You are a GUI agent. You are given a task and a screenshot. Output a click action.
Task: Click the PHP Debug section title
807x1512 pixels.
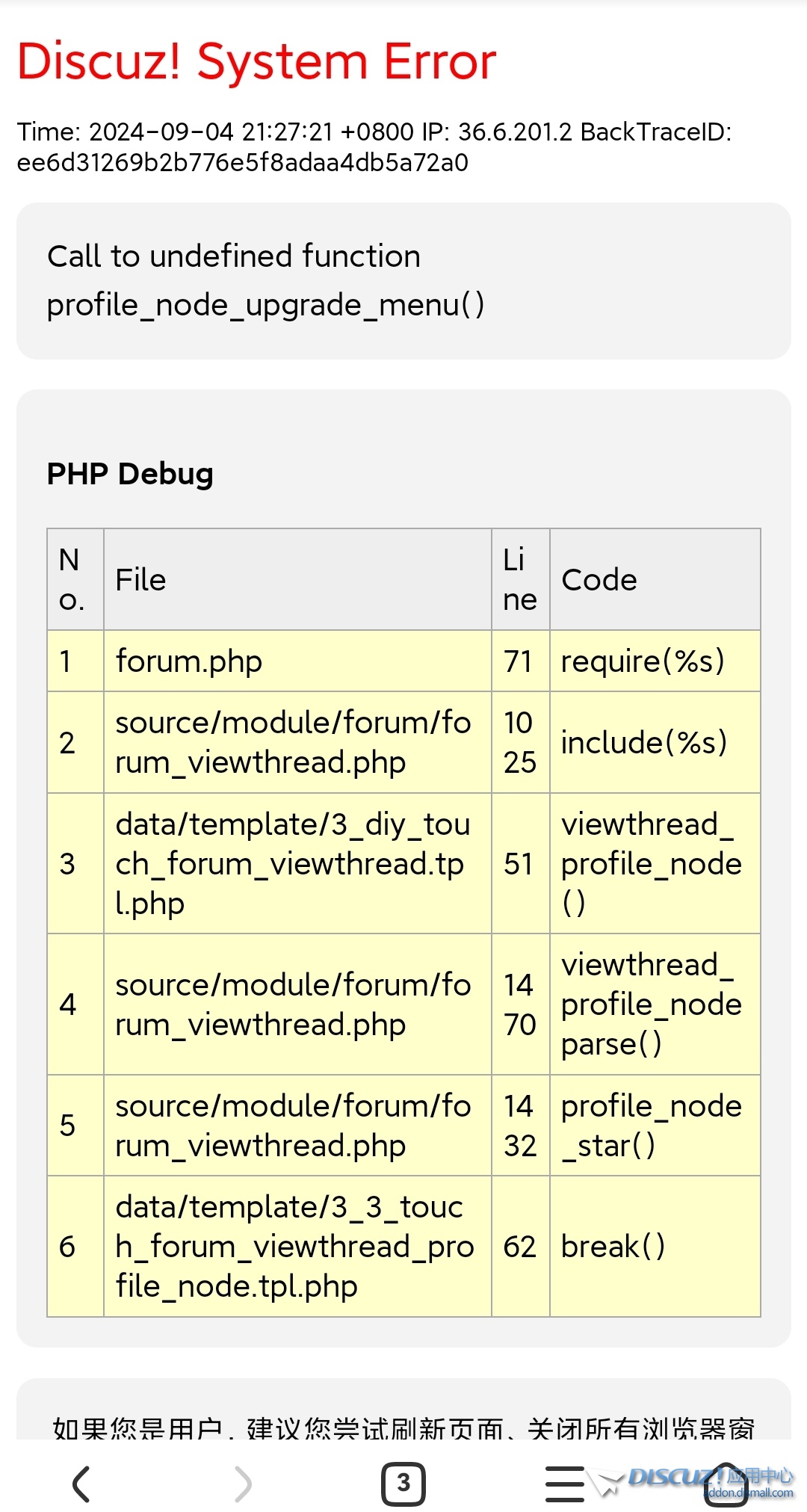[x=130, y=474]
